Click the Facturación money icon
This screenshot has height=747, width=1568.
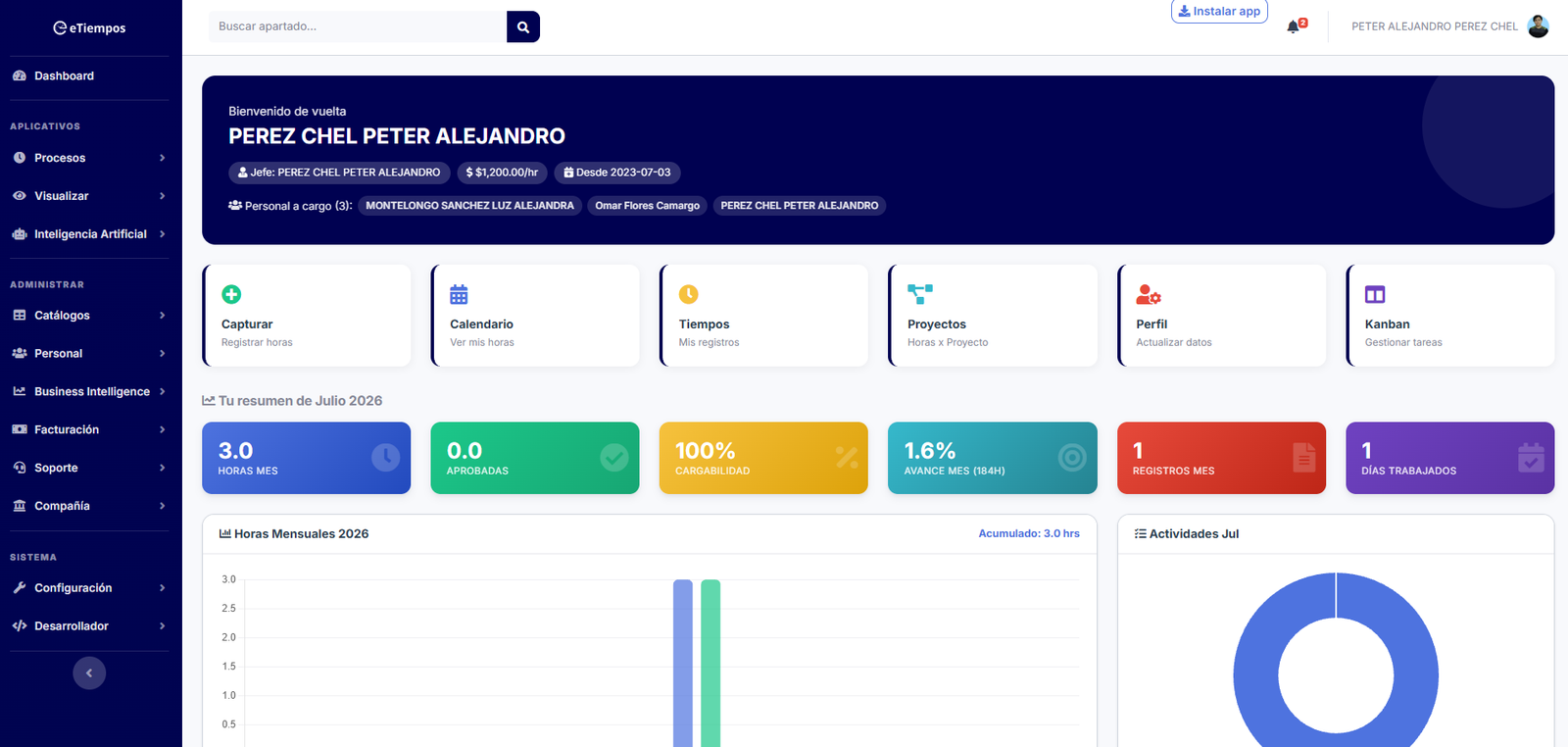[x=20, y=429]
